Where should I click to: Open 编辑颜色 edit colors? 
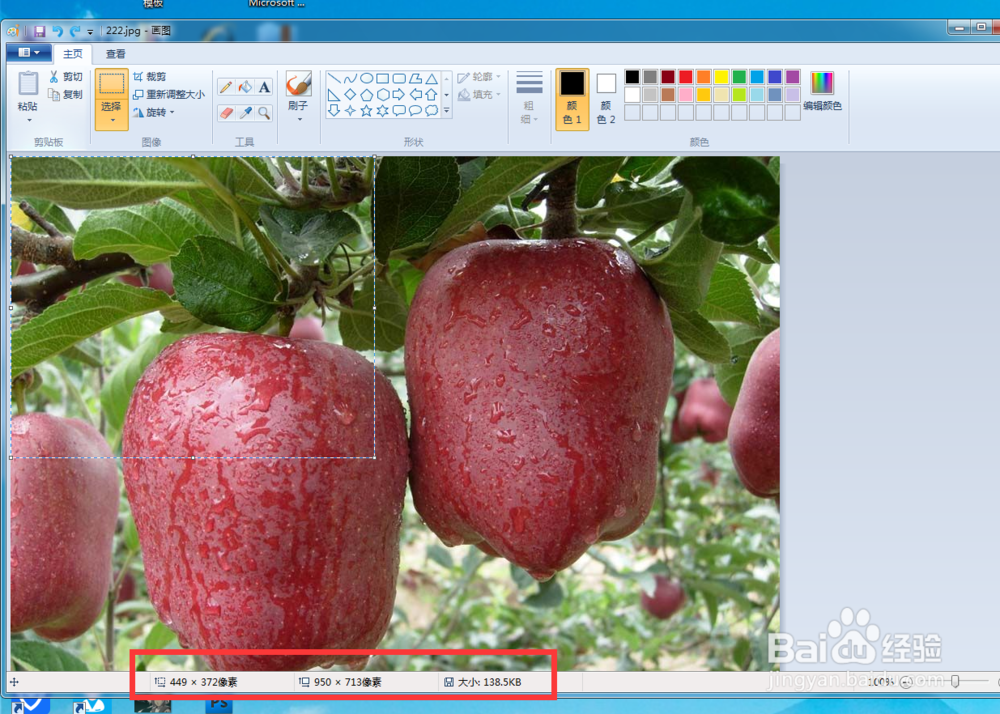pos(822,91)
